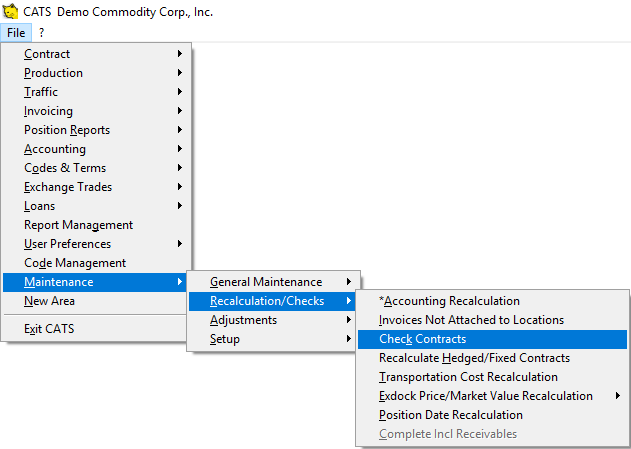Click the title text CATS Demo Commodity Corp., Inc.
This screenshot has height=449, width=631.
[x=118, y=12]
